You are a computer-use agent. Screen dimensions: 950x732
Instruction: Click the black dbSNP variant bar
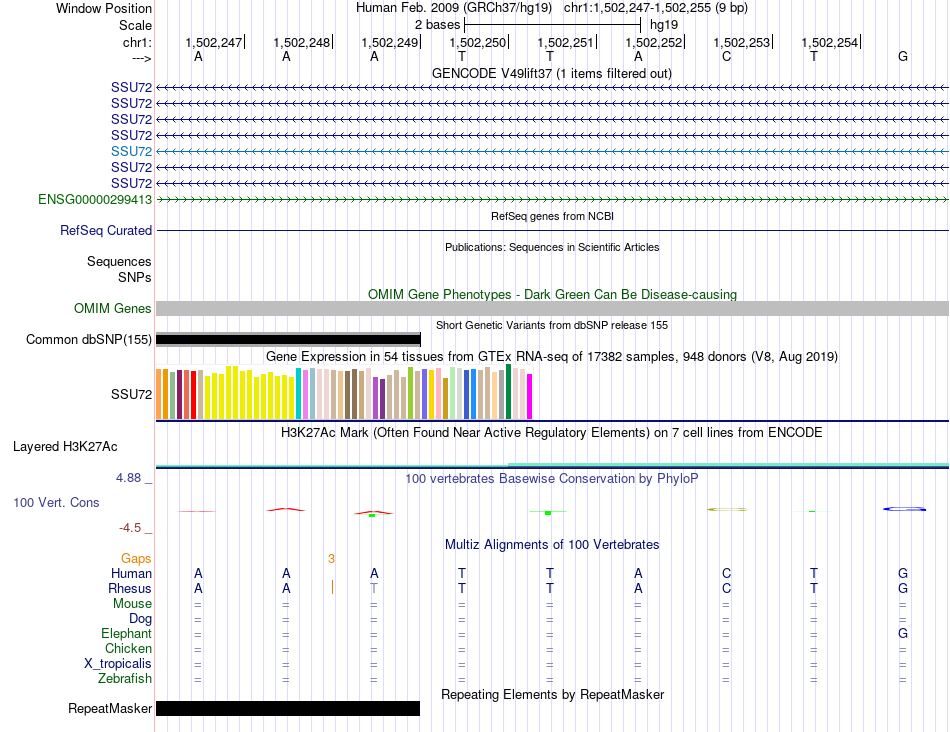288,339
